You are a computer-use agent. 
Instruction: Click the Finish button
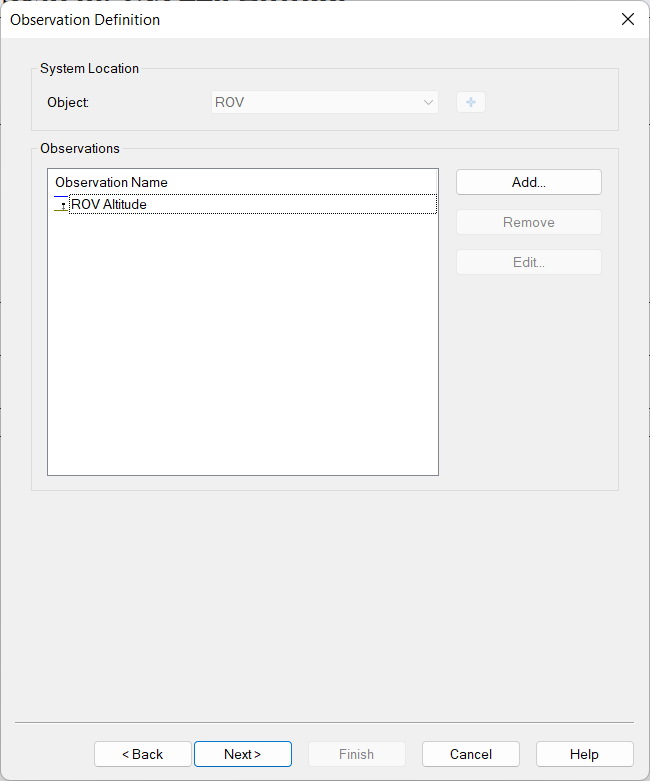(x=357, y=754)
